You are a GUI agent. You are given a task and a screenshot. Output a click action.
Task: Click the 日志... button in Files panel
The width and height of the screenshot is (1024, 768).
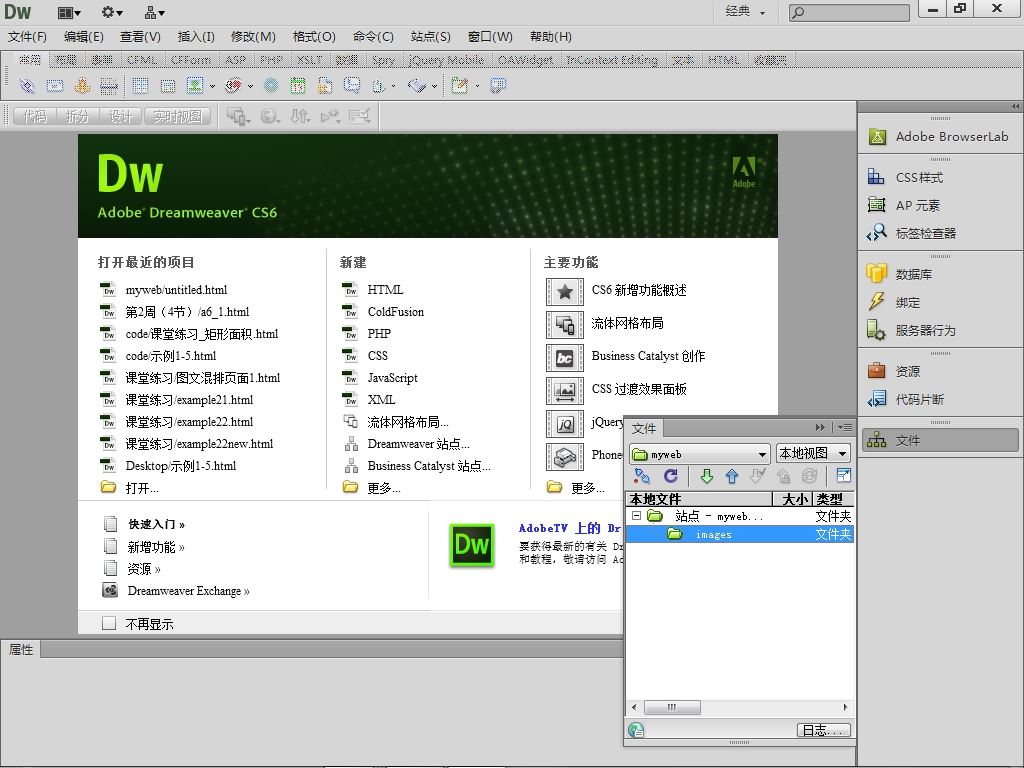[824, 730]
